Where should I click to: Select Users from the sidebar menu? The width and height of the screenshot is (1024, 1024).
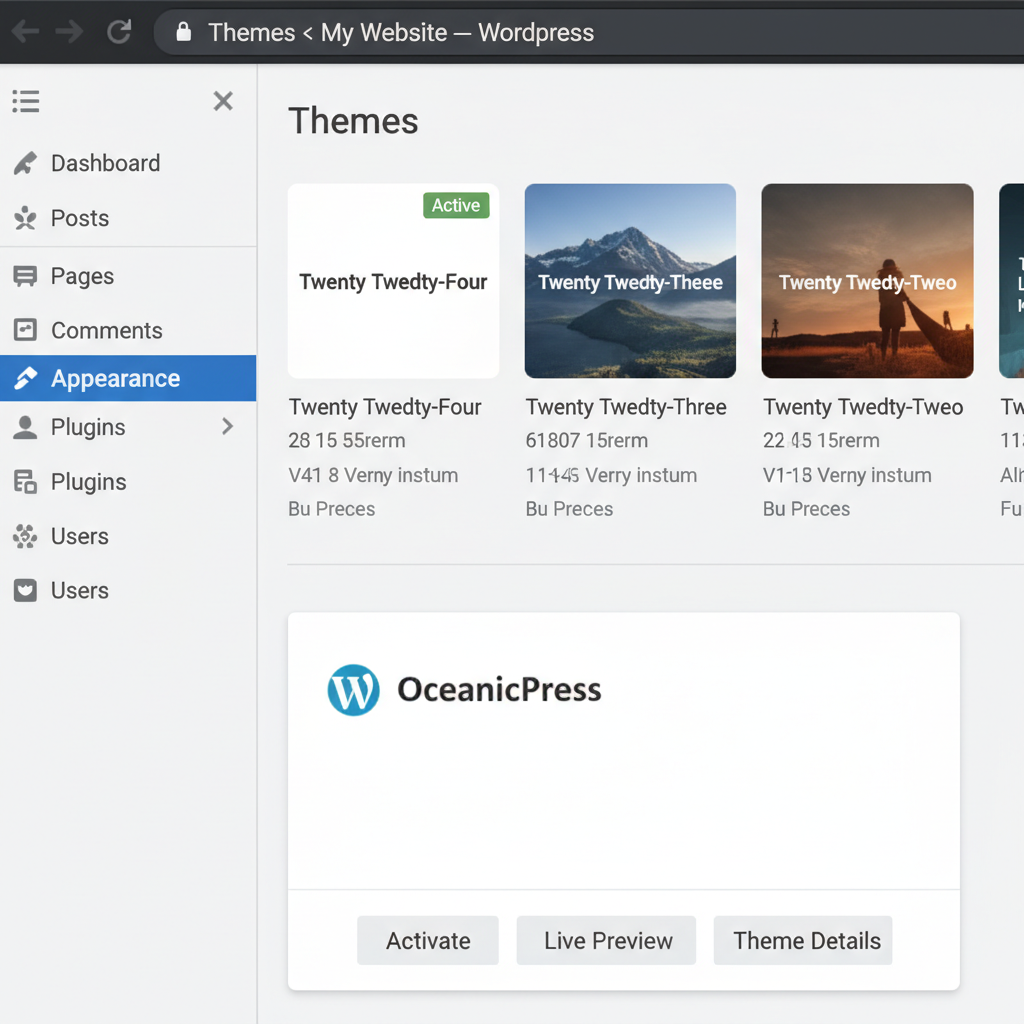(x=79, y=536)
